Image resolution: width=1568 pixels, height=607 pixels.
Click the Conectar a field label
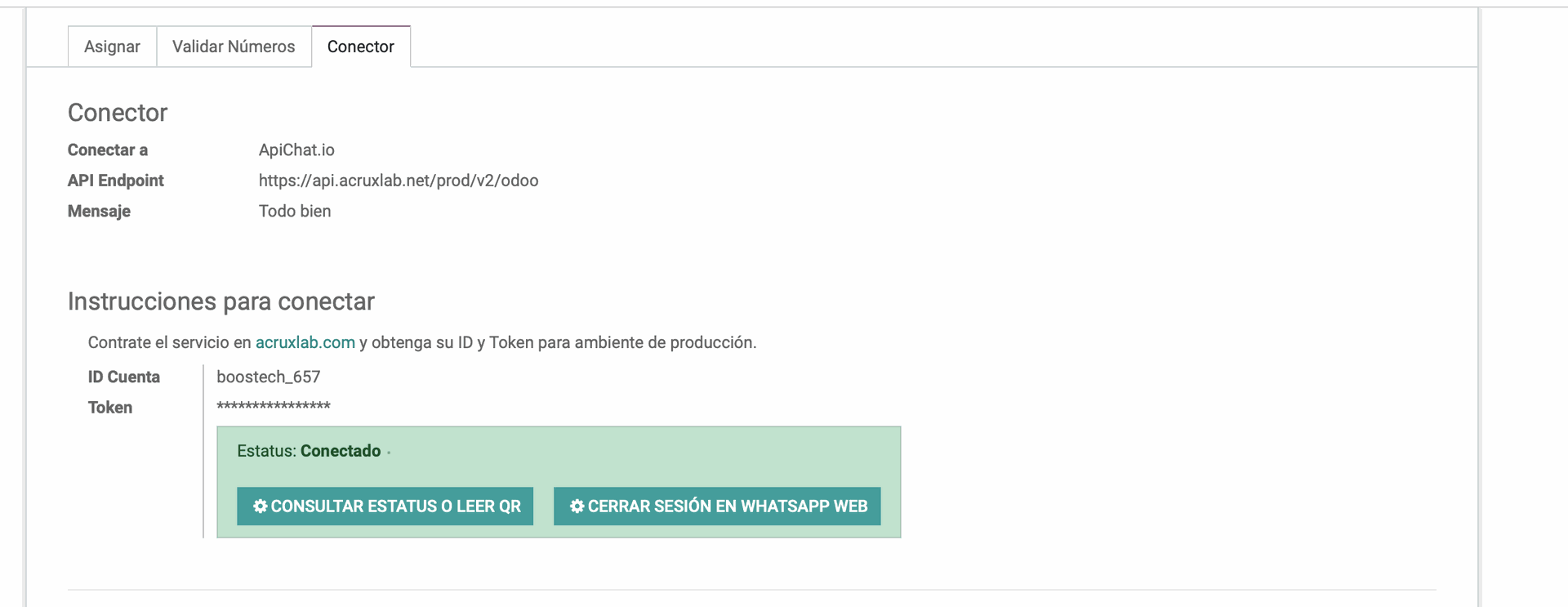coord(108,150)
